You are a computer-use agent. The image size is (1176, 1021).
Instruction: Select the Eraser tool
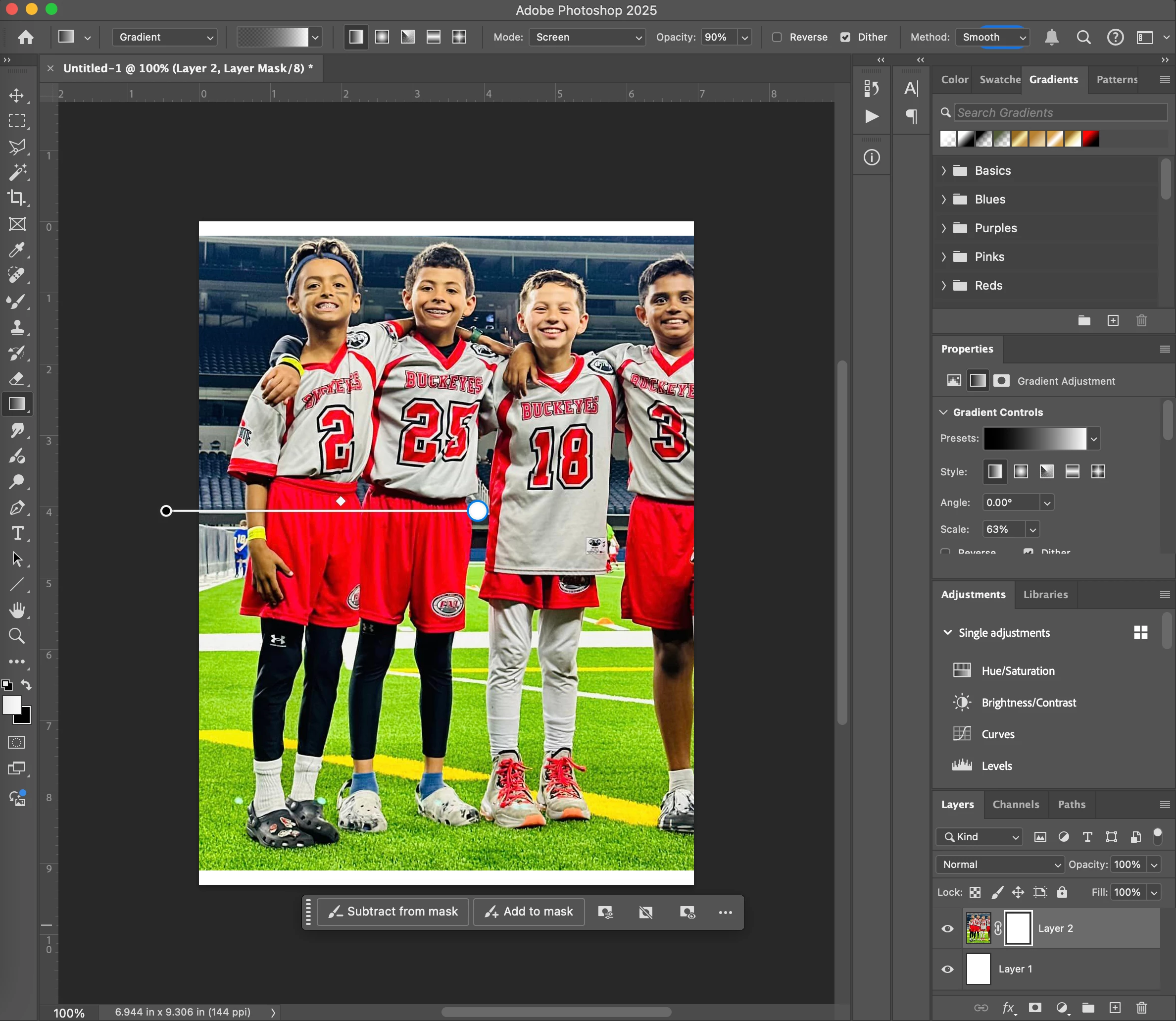(x=16, y=379)
